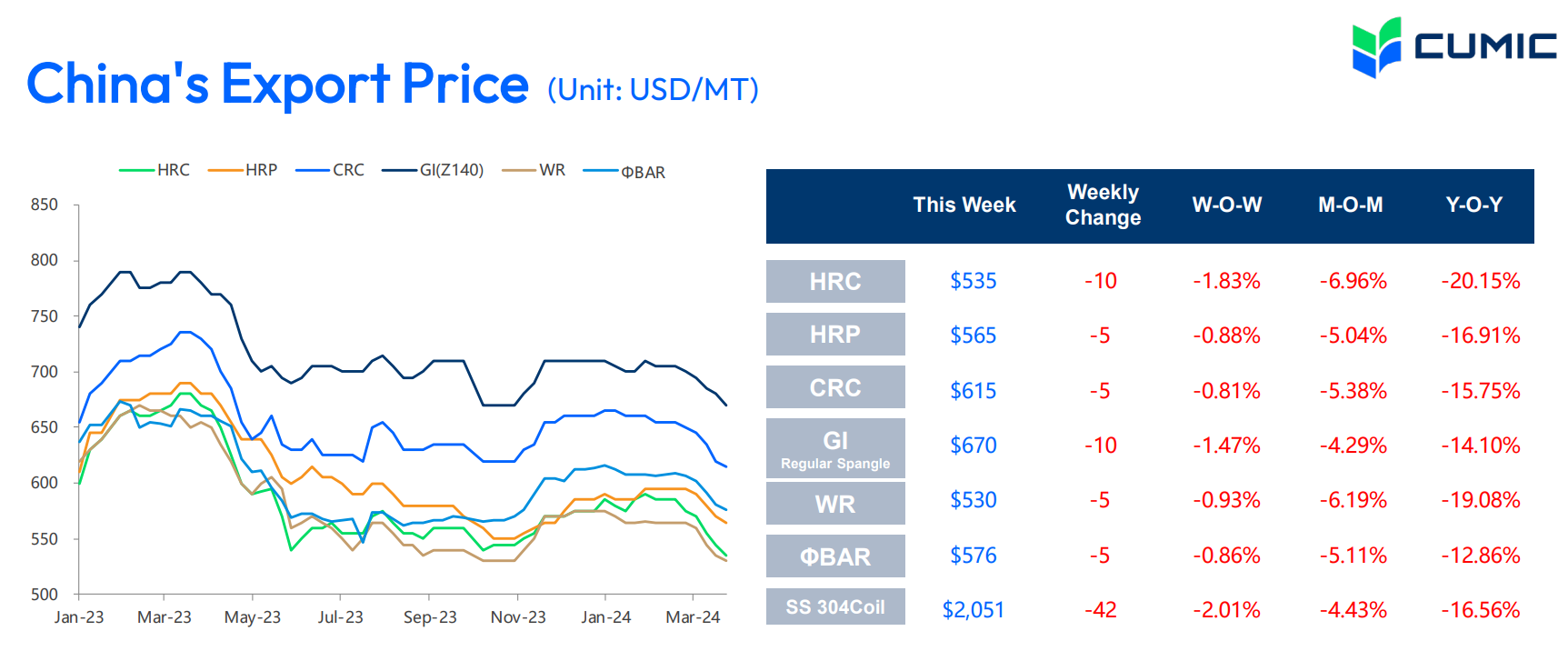Image resolution: width=1568 pixels, height=651 pixels.
Task: Click the $2,051 SS 304Coil price
Action: tap(973, 610)
